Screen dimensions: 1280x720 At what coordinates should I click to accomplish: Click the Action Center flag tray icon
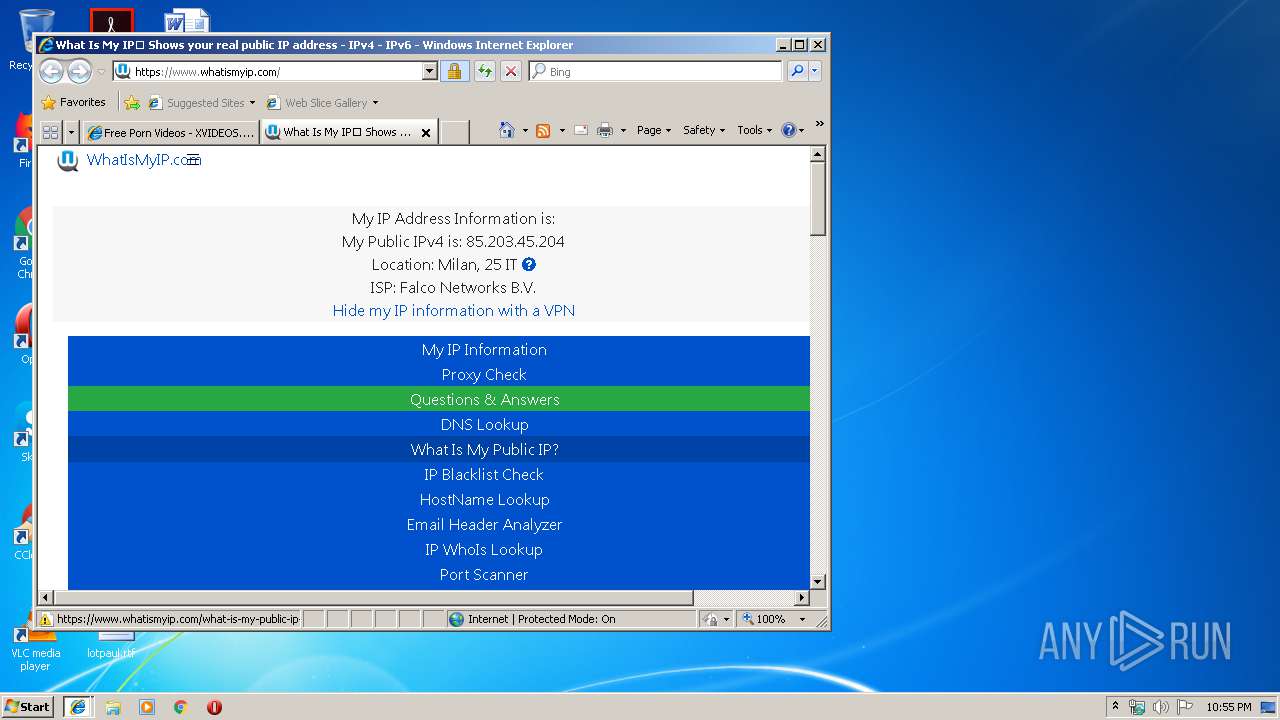(1184, 707)
